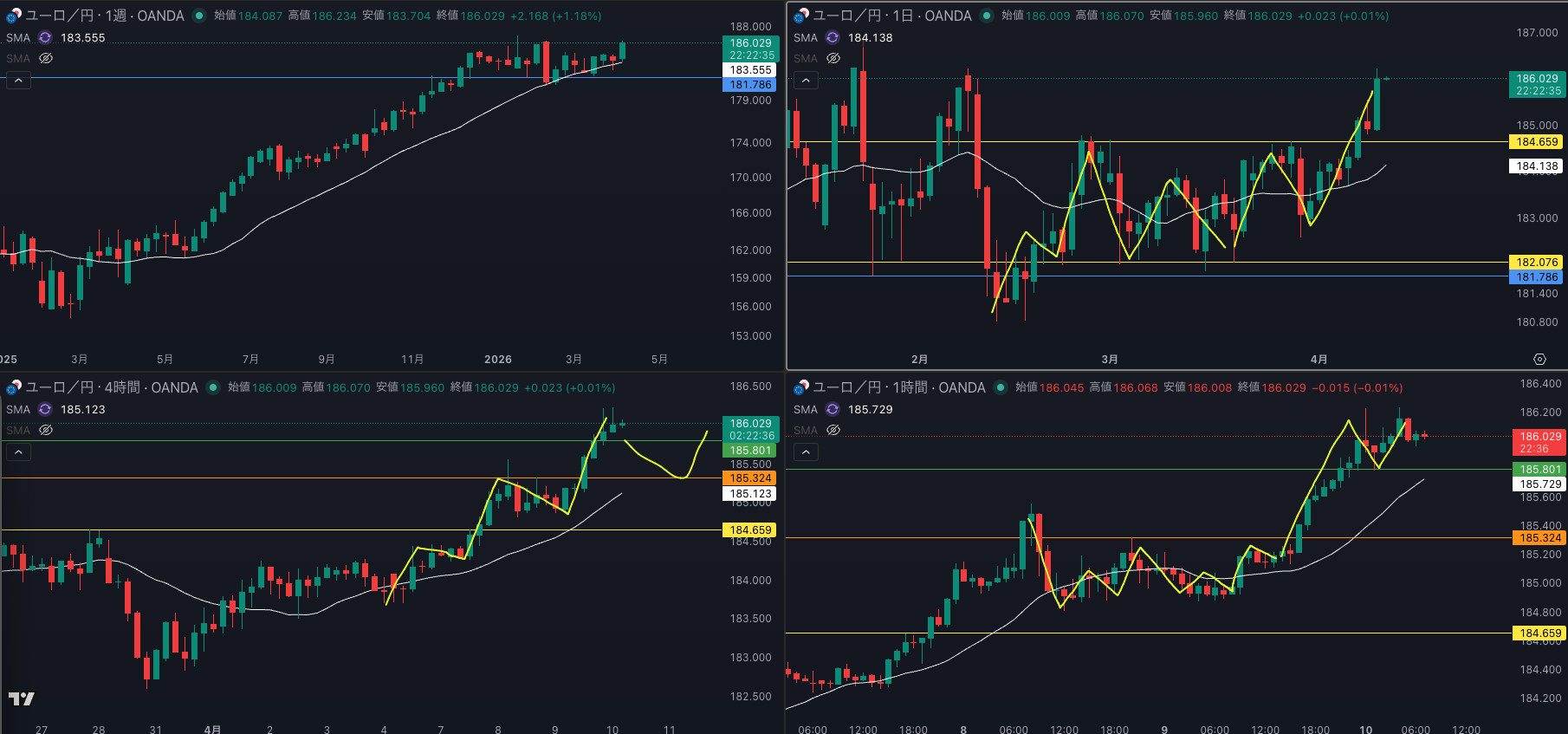Viewport: 1568px width, 734px height.
Task: Click the TradingView logo in 4-hour chart
Action: [22, 698]
